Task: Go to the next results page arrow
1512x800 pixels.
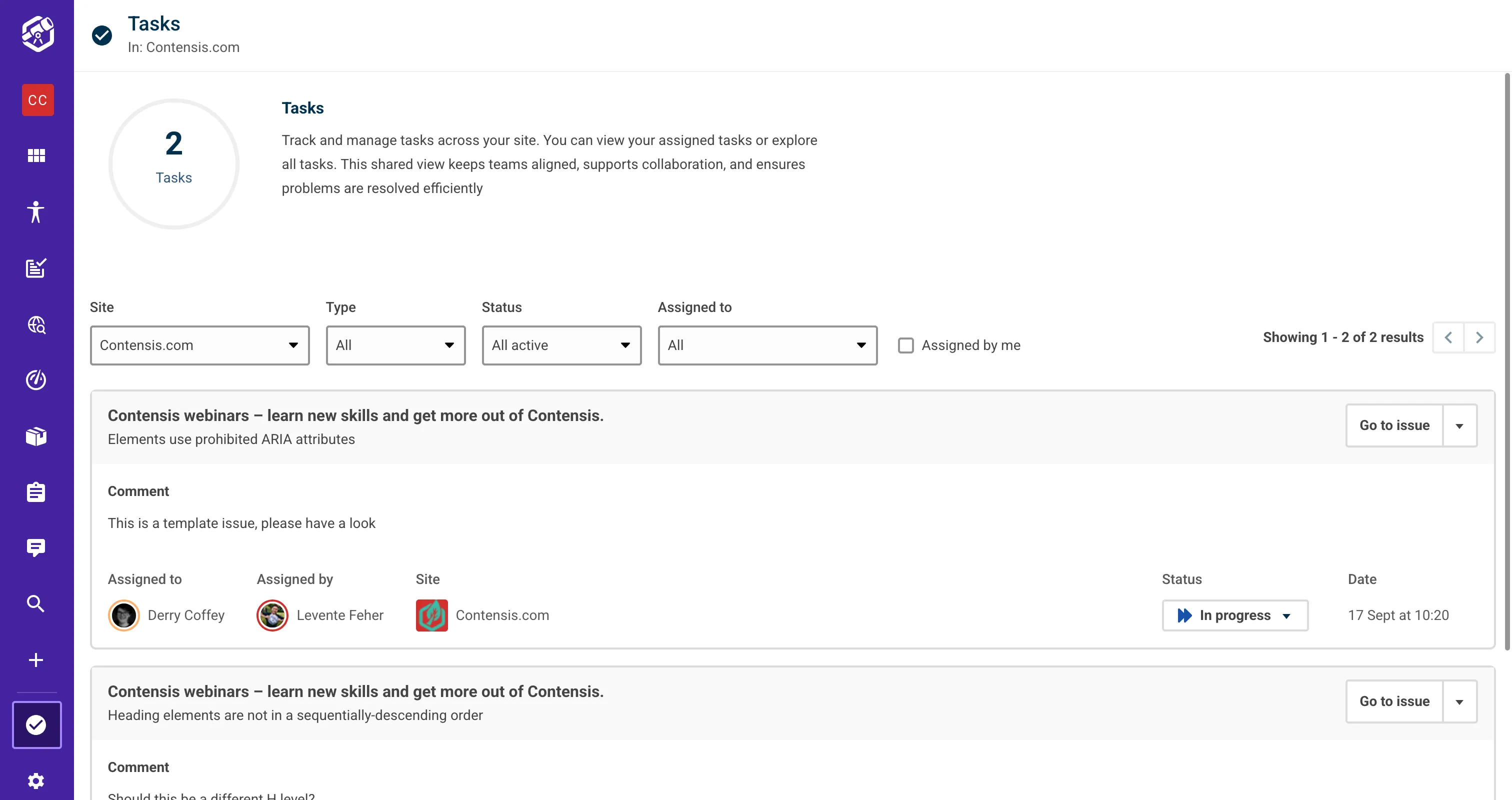Action: tap(1479, 337)
